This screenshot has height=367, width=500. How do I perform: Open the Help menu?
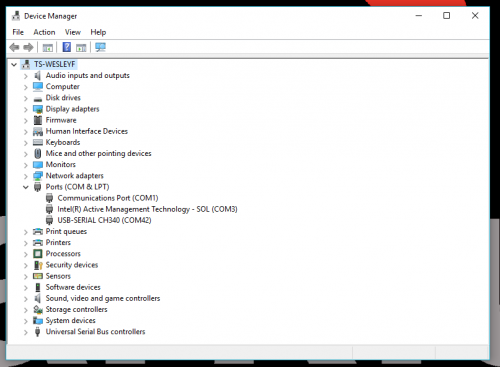point(98,32)
